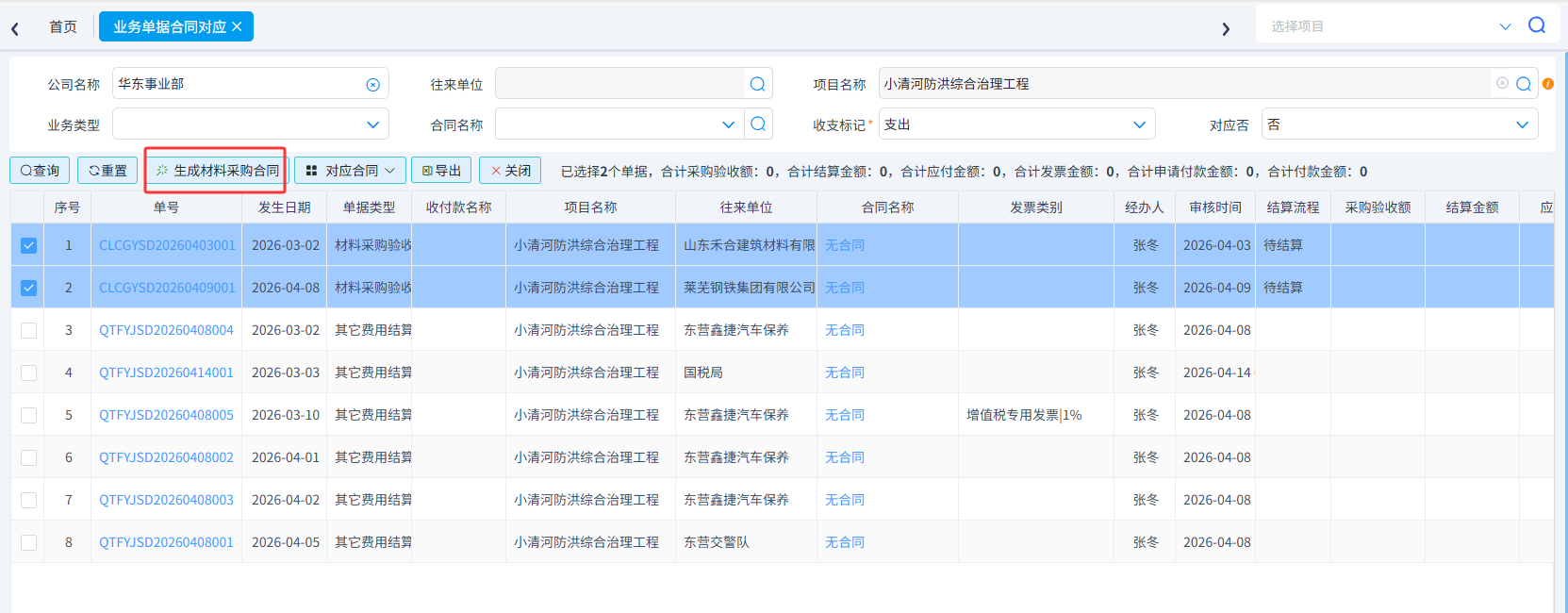Click 无合同 link in 东营交警队 row
This screenshot has height=613, width=1568.
tap(845, 542)
